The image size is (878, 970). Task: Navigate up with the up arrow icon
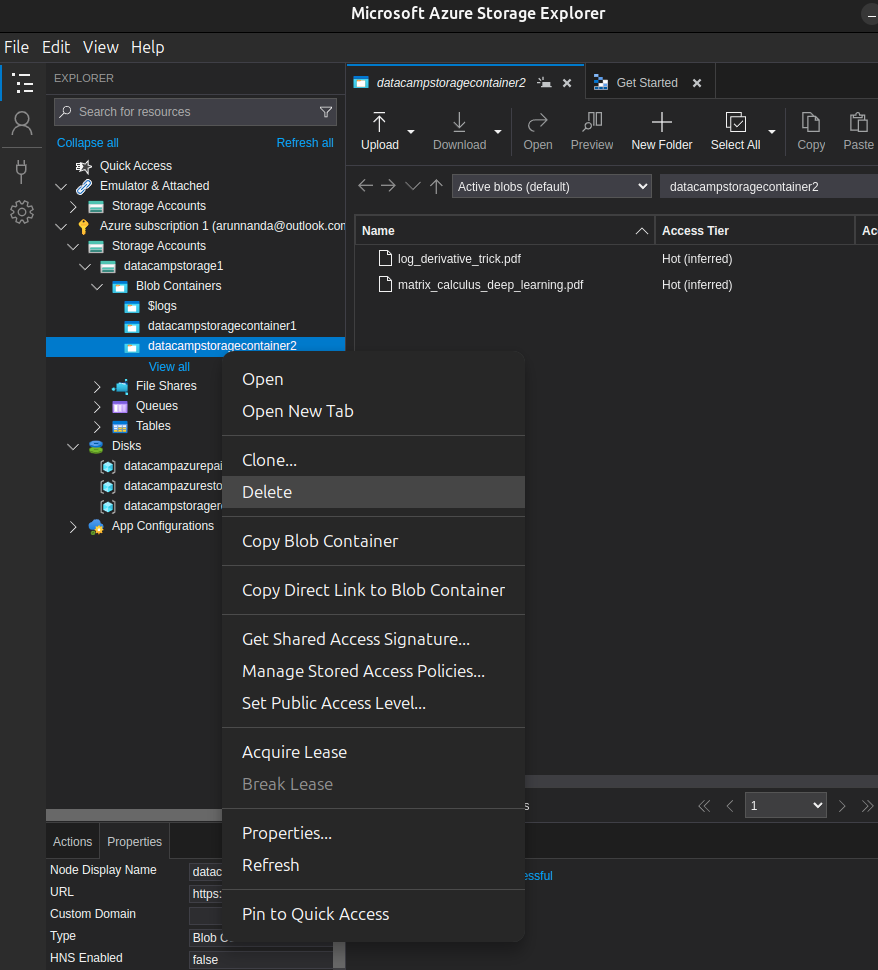pyautogui.click(x=436, y=186)
